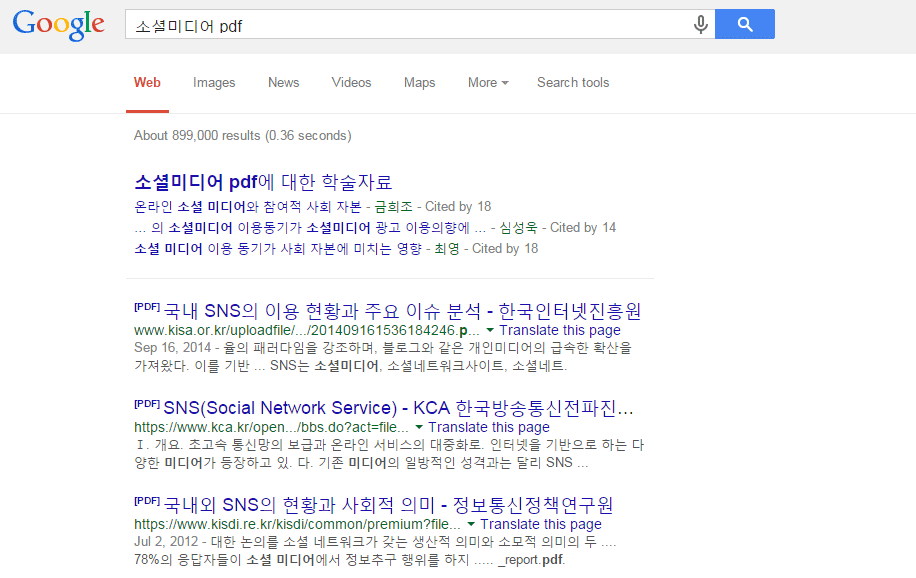Open the Maps tab

tap(419, 83)
